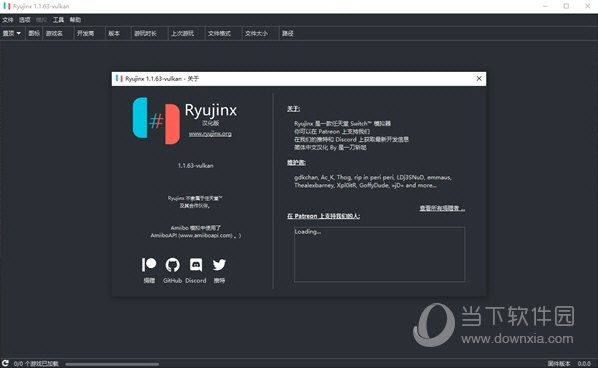Open the greyed-out 模拟 menu
Screen dimensions: 598x368
pyautogui.click(x=42, y=20)
